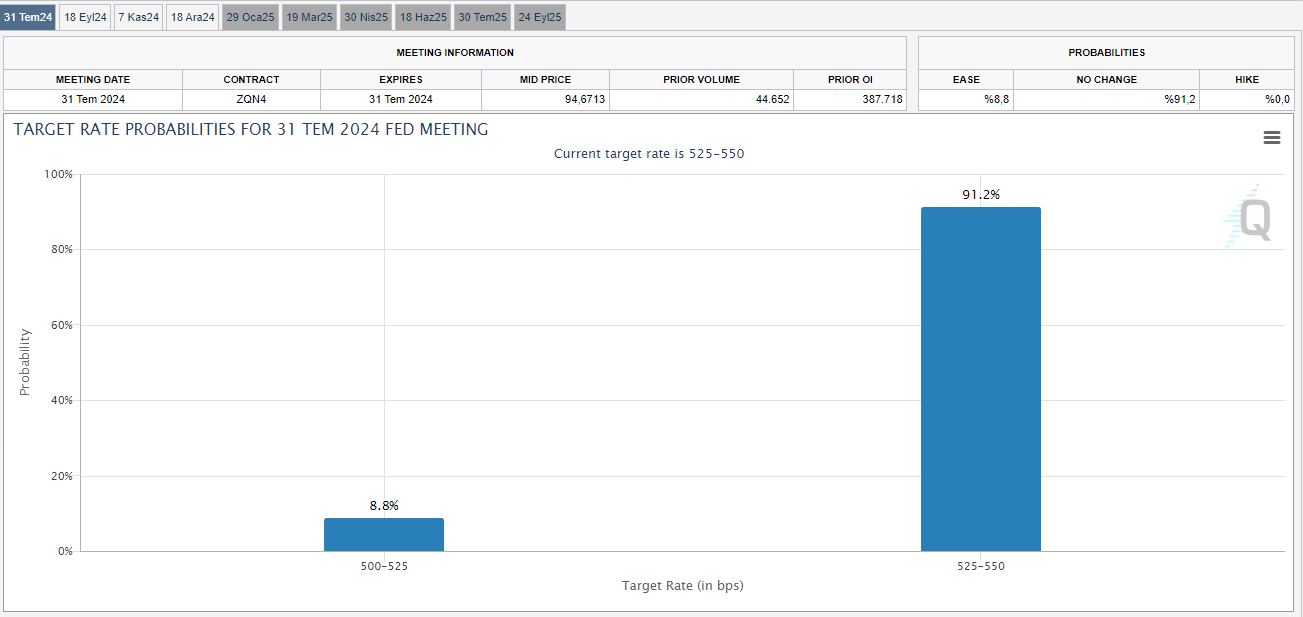The height and width of the screenshot is (617, 1303).
Task: Switch to the 18 Eyl24 tab
Action: click(x=85, y=17)
